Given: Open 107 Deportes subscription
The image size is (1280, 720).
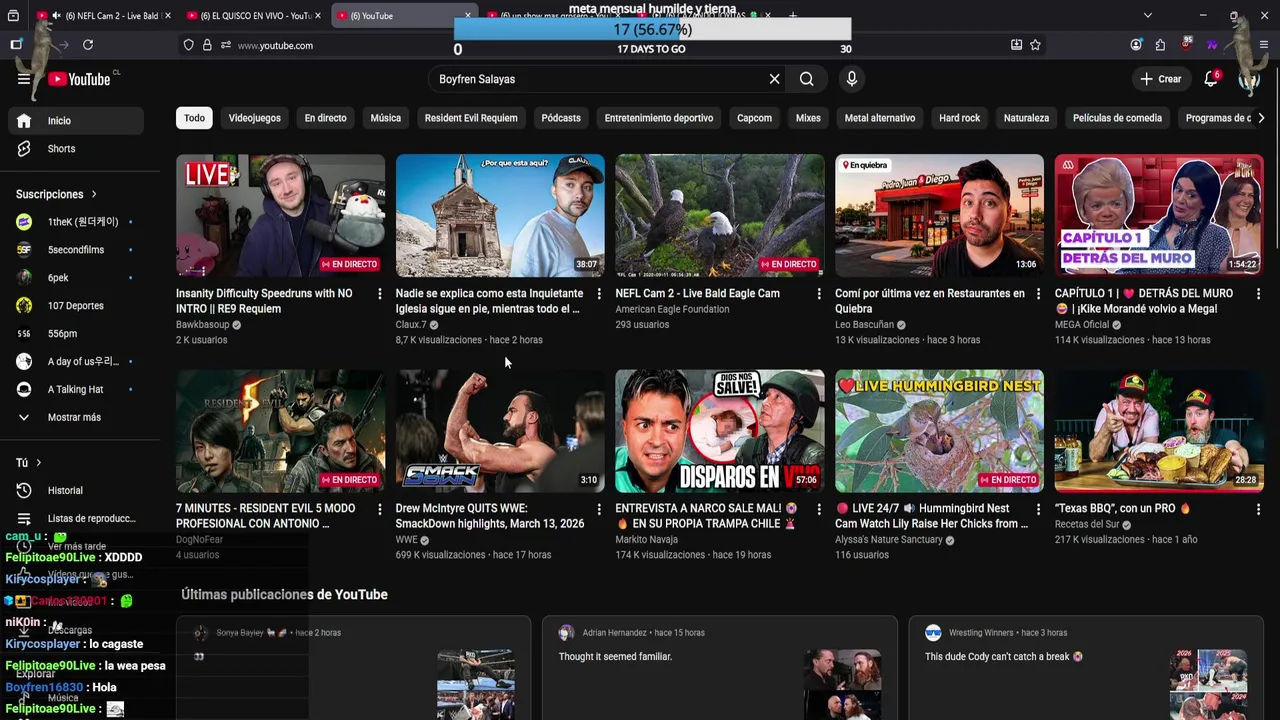Looking at the screenshot, I should point(77,306).
